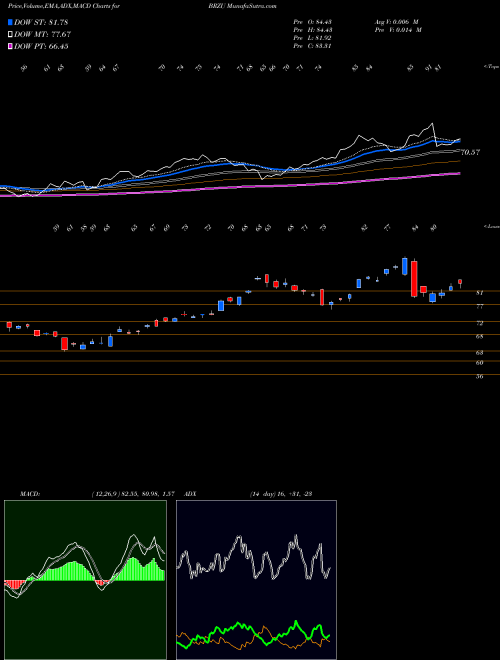Click the 77 price level label

[479, 307]
